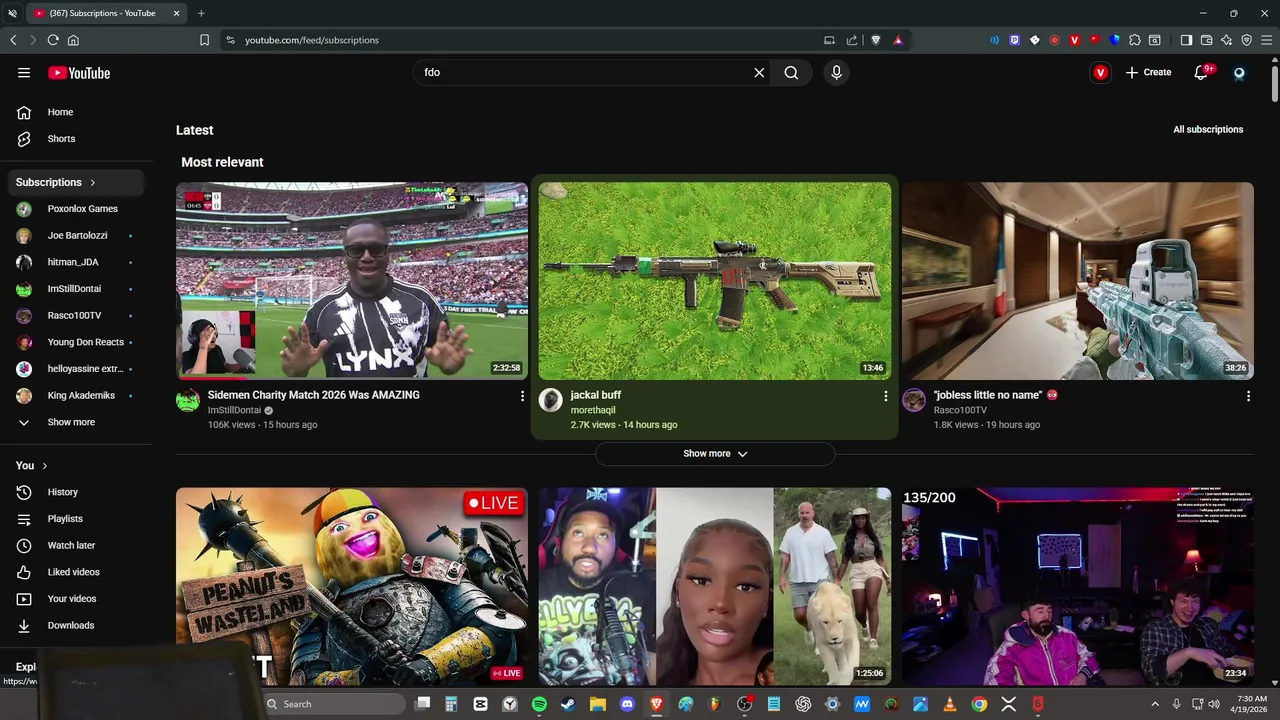Viewport: 1280px width, 720px height.
Task: Open the YouTube hamburger guide menu
Action: (24, 72)
